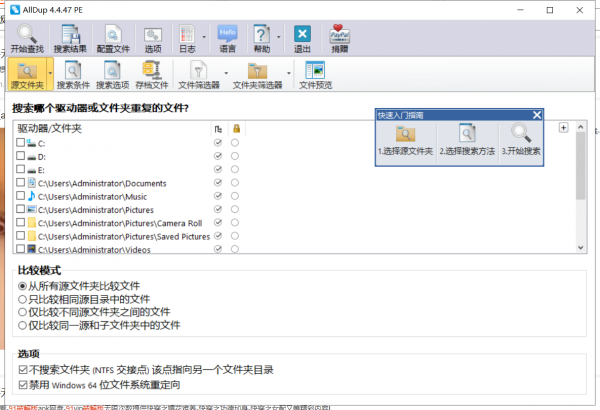
Task: Click C: drive icon in list
Action: coord(31,143)
